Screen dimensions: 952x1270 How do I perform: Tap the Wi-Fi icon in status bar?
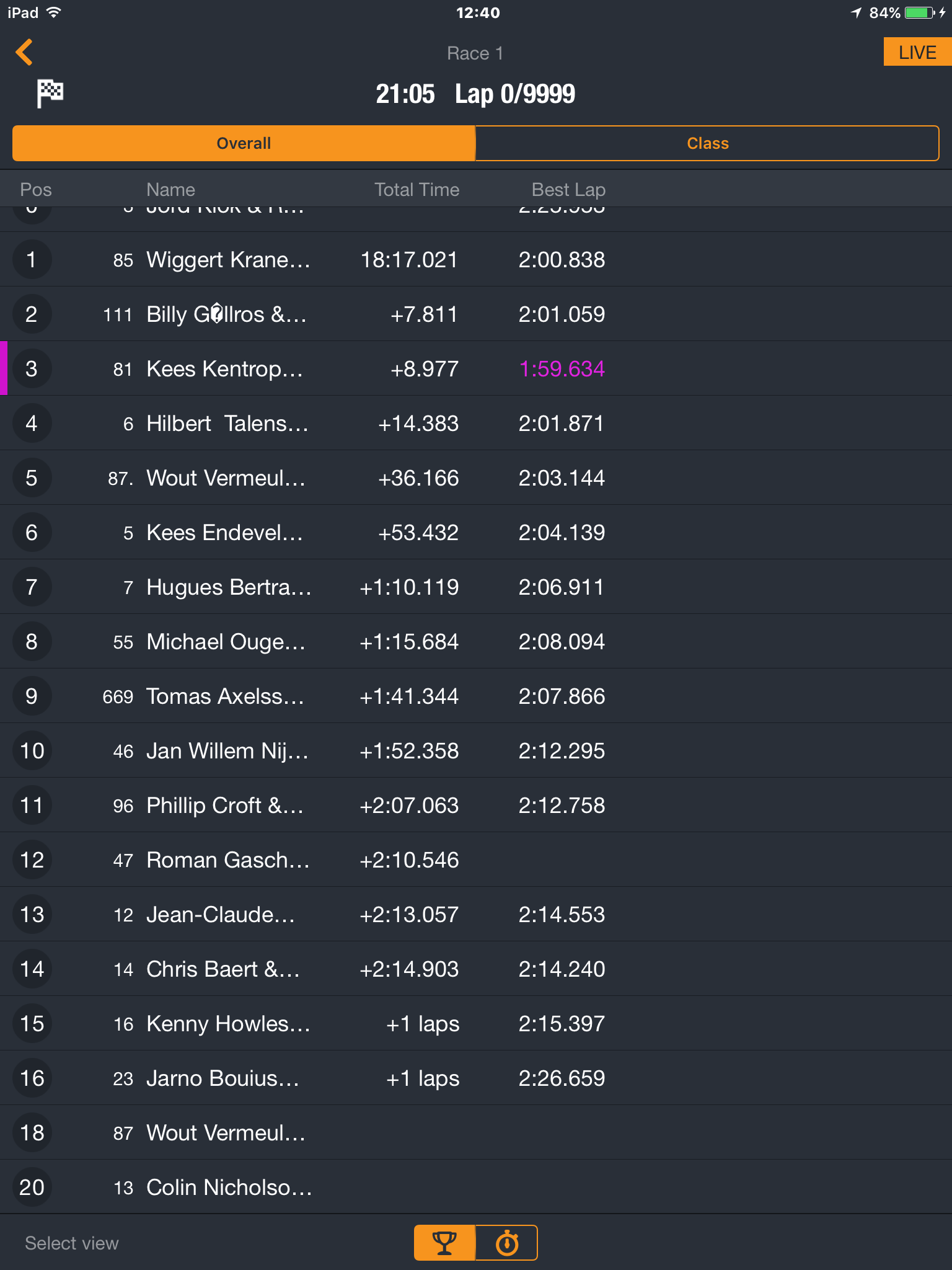54,12
